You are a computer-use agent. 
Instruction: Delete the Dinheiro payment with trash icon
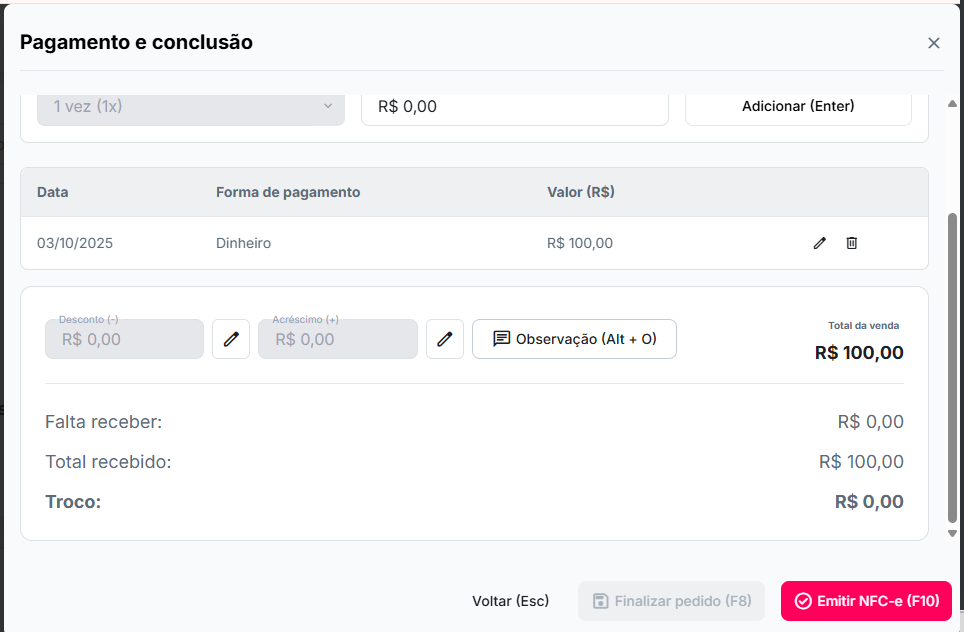852,243
